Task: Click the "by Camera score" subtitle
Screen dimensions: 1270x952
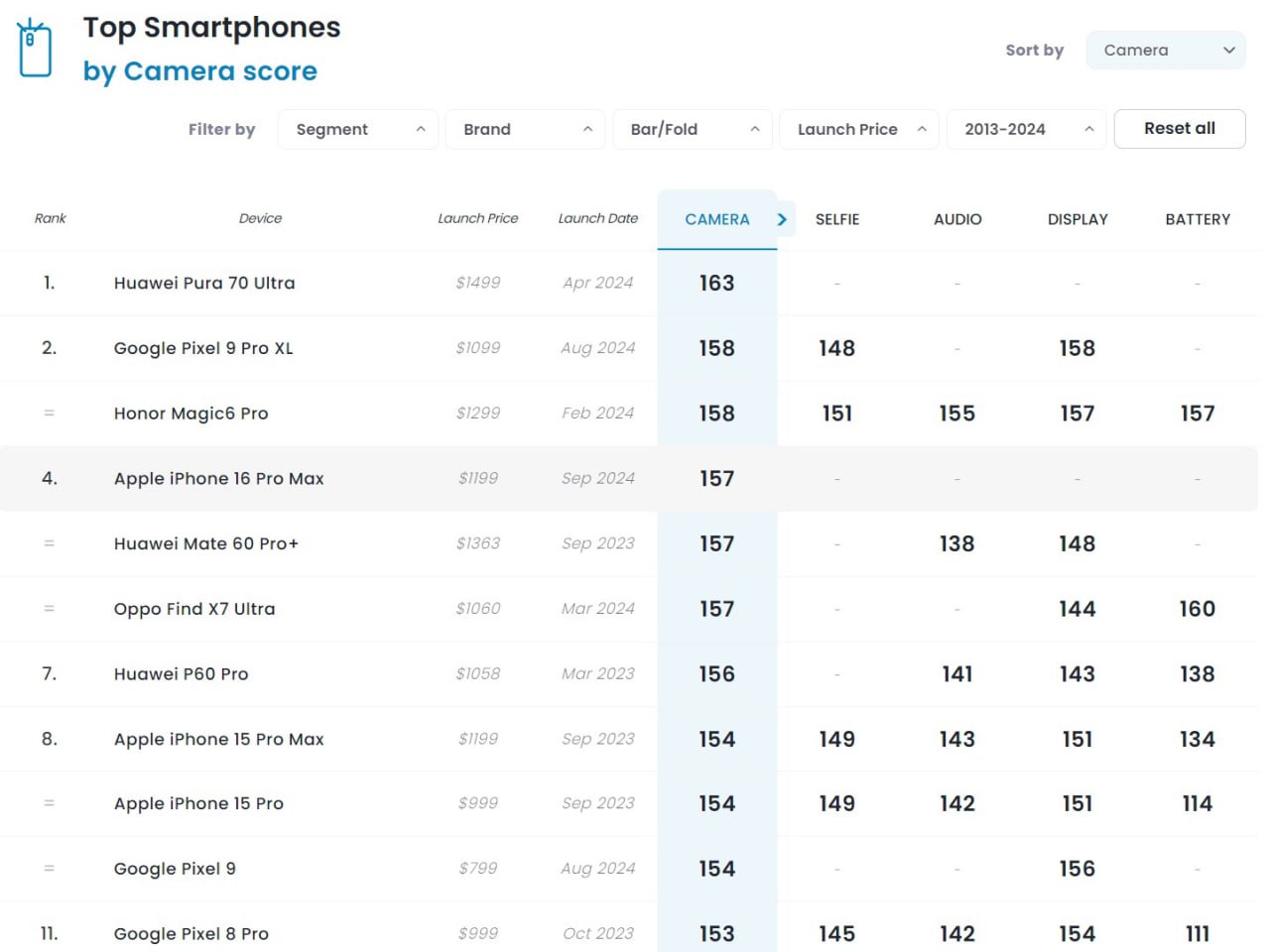Action: coord(200,71)
